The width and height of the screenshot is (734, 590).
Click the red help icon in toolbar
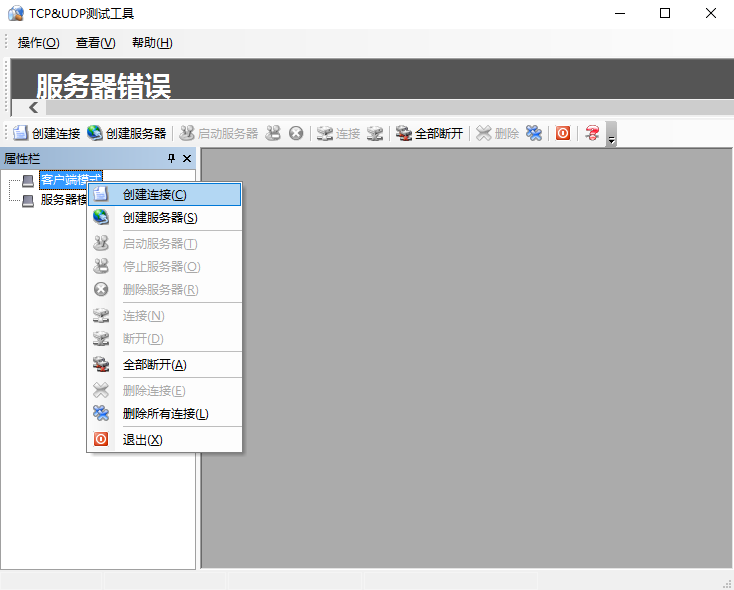[x=592, y=133]
